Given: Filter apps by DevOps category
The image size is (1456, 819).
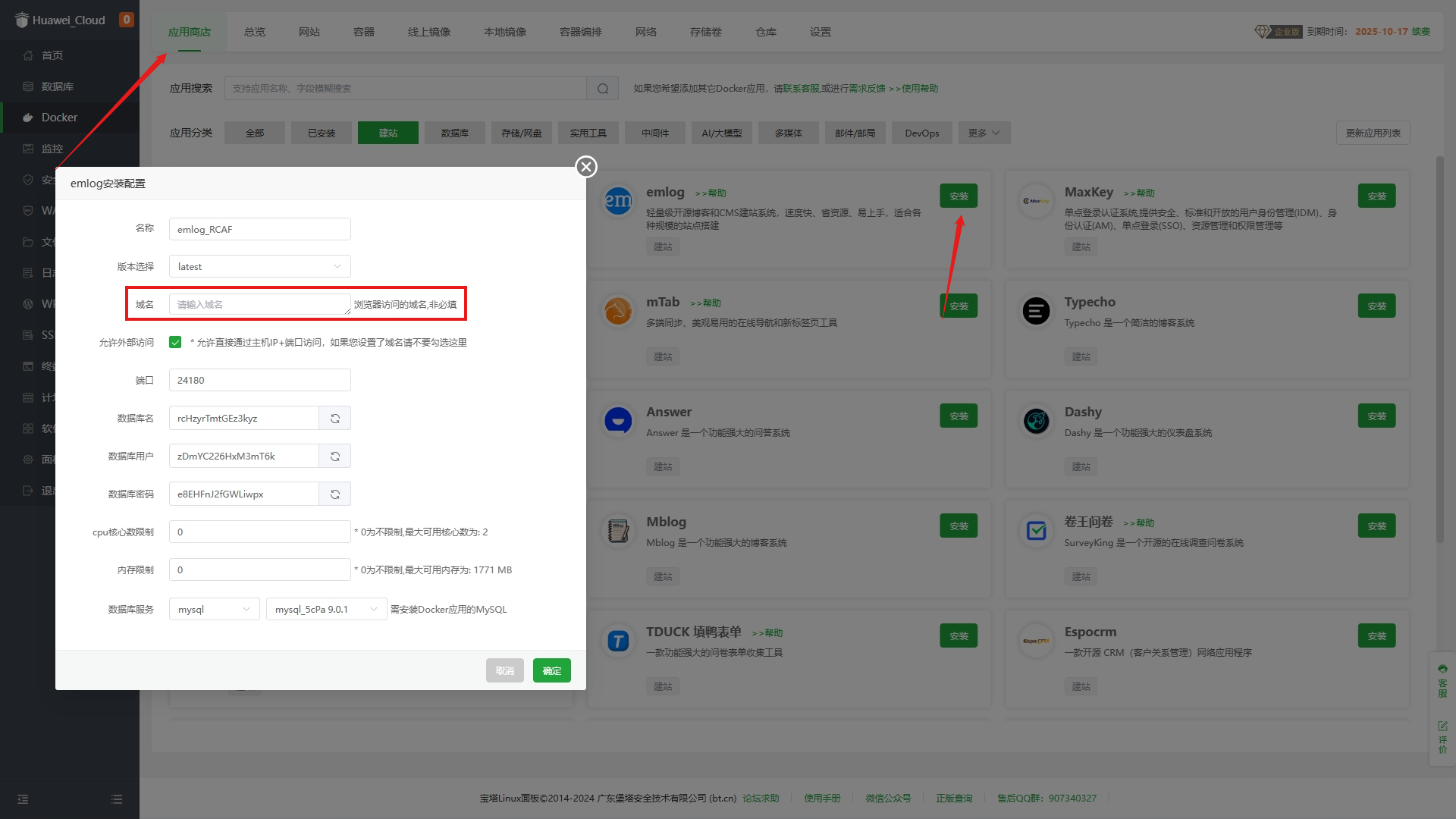Looking at the screenshot, I should pyautogui.click(x=922, y=133).
